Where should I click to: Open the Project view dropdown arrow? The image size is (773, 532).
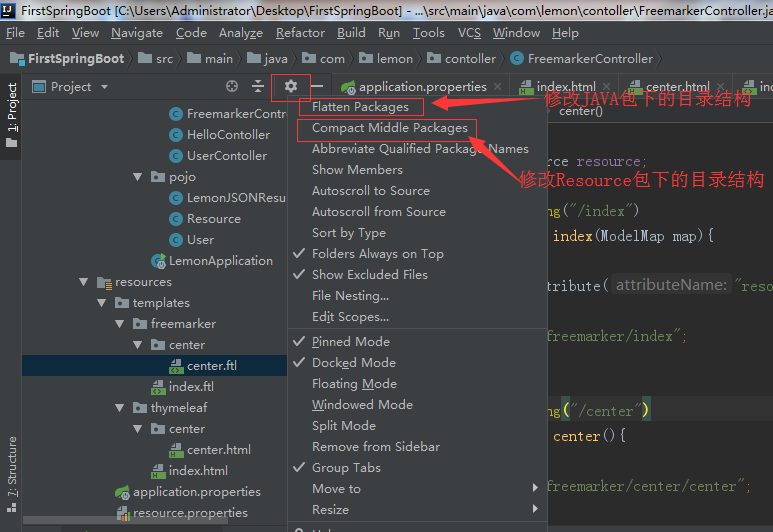105,87
